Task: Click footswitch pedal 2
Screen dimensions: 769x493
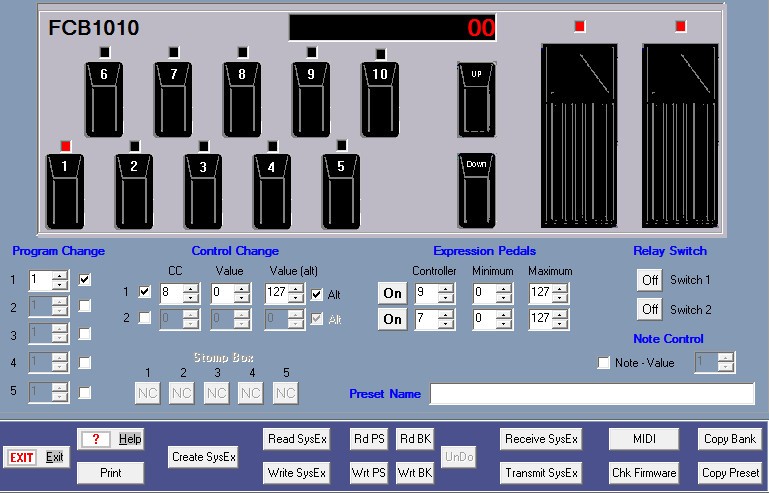Action: pos(134,191)
